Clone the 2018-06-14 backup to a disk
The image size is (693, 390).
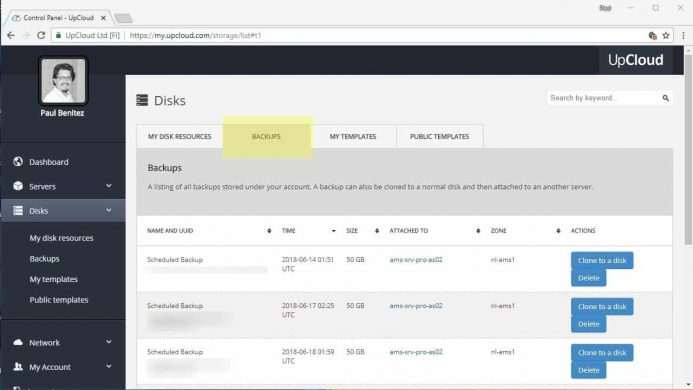602,260
